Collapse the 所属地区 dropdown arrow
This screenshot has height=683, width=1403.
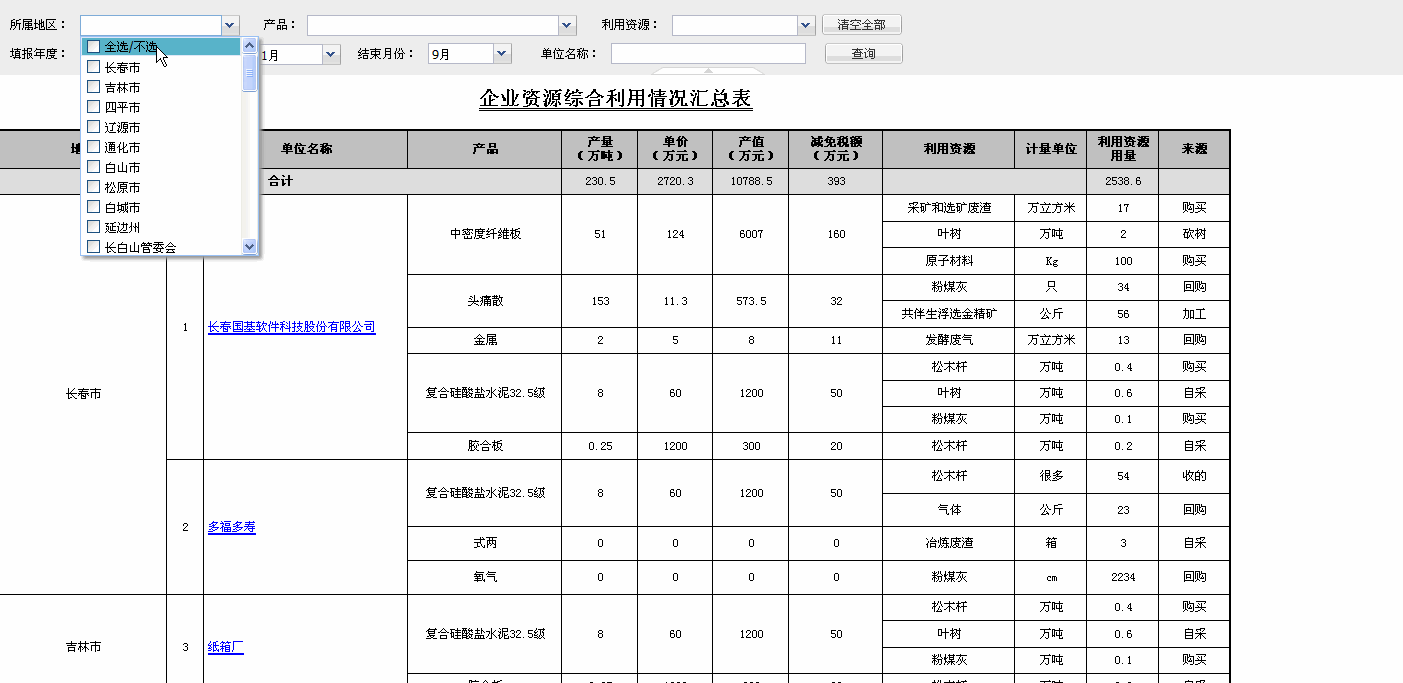(x=231, y=25)
